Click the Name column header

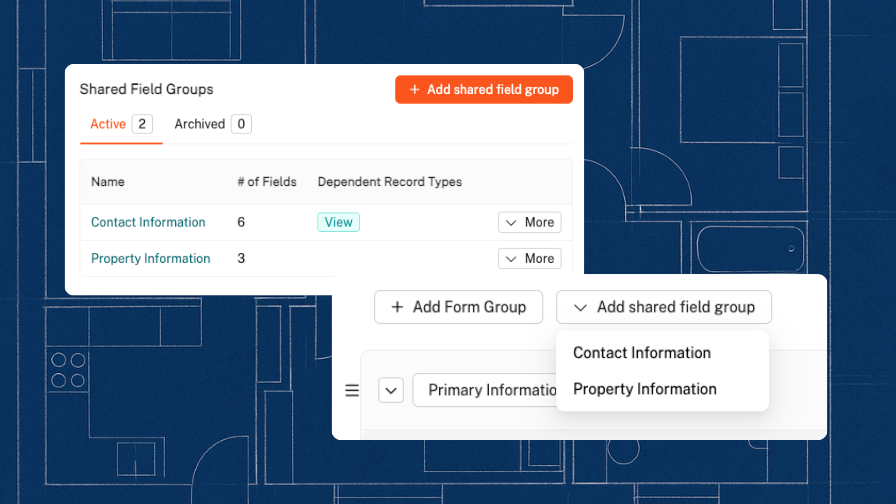(x=108, y=182)
